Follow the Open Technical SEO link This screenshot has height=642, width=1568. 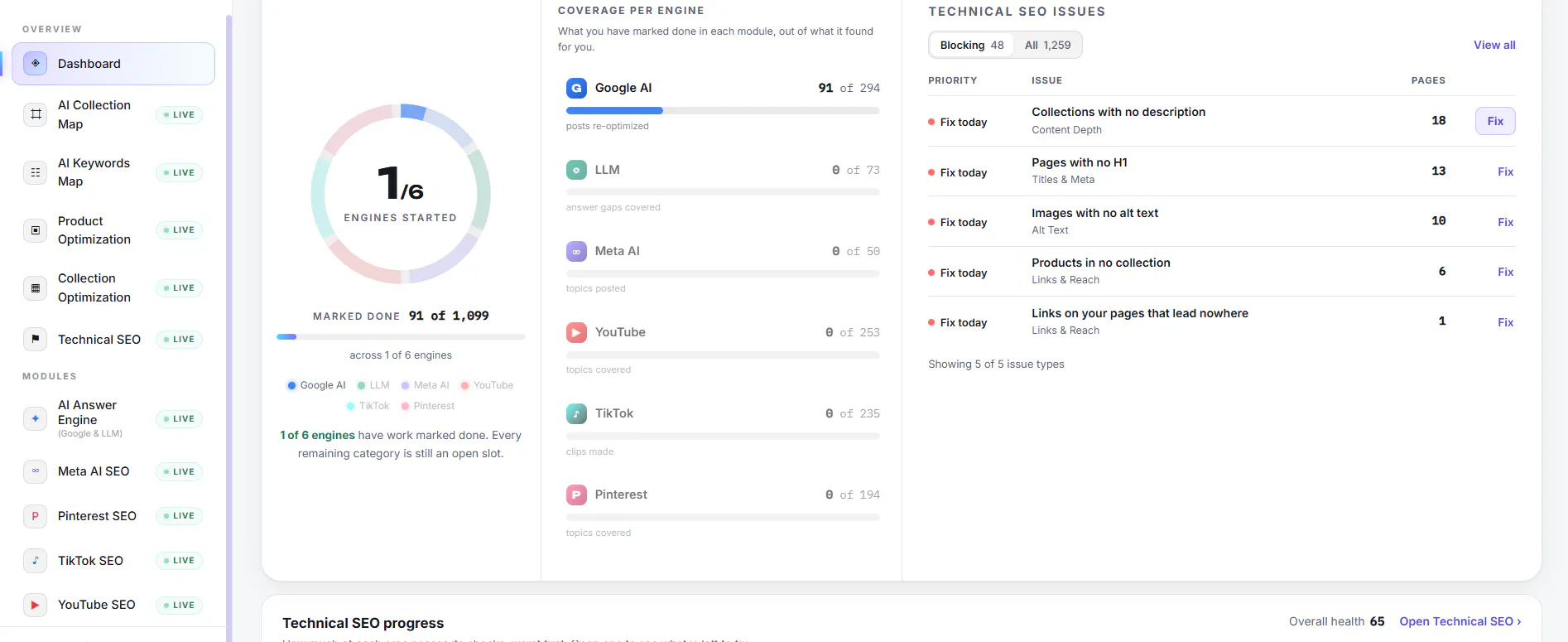pyautogui.click(x=1460, y=621)
